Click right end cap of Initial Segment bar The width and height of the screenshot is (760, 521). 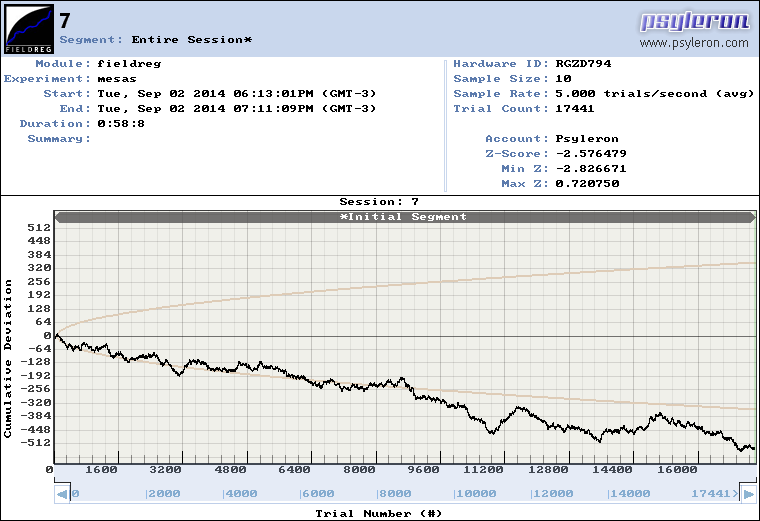(x=750, y=216)
